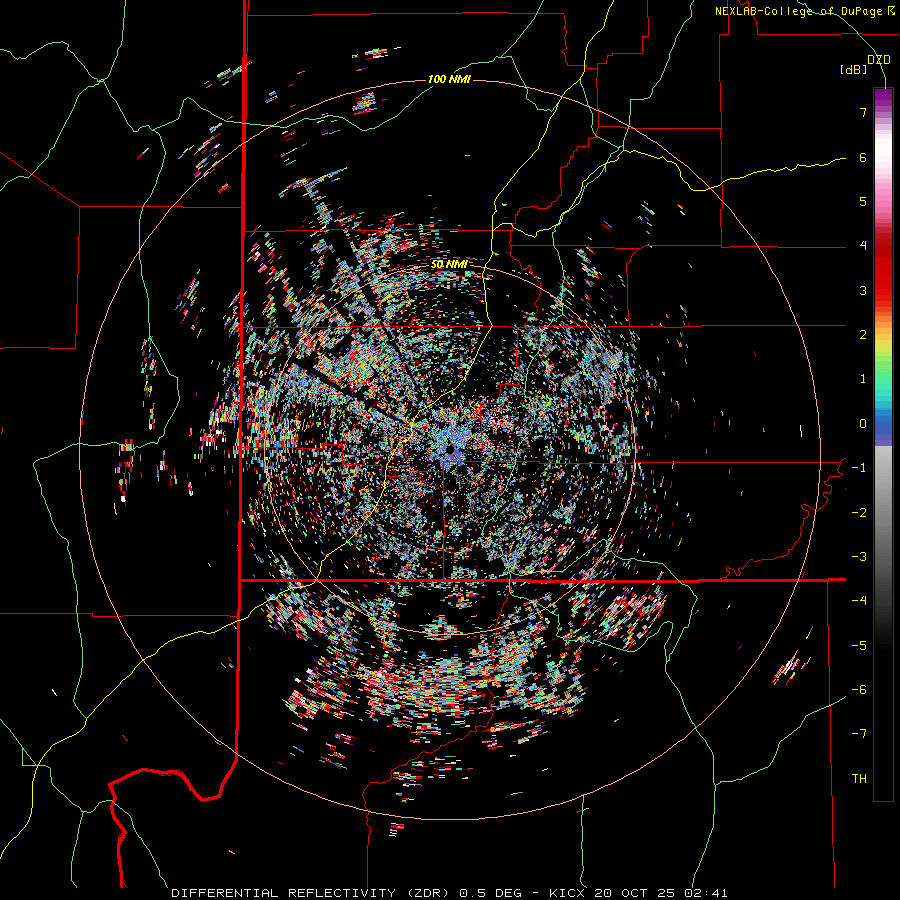This screenshot has height=900, width=900.
Task: Click the -5 dB scale label
Action: tap(859, 646)
